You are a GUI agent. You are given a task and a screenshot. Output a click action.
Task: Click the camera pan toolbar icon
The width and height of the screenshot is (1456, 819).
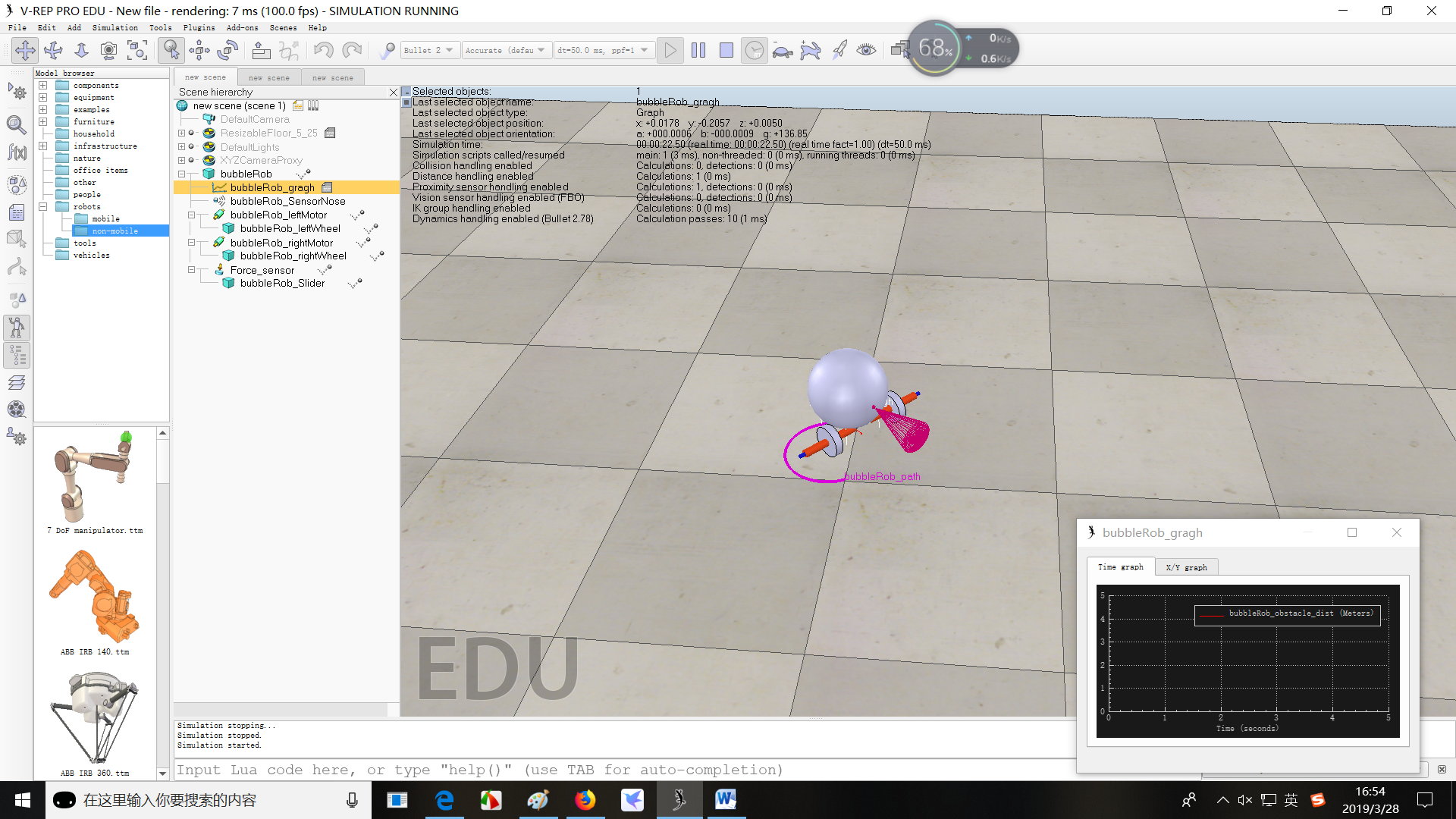tap(25, 50)
